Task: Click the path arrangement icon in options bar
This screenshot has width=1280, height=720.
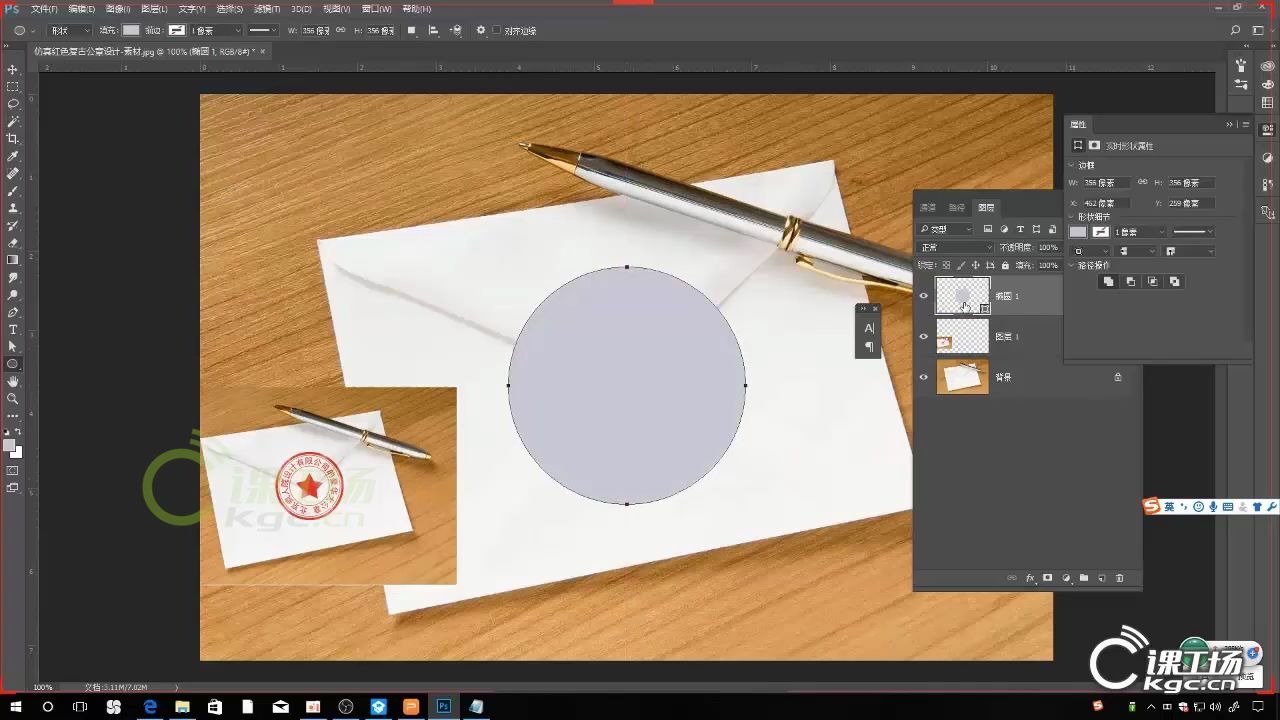Action: pyautogui.click(x=456, y=30)
